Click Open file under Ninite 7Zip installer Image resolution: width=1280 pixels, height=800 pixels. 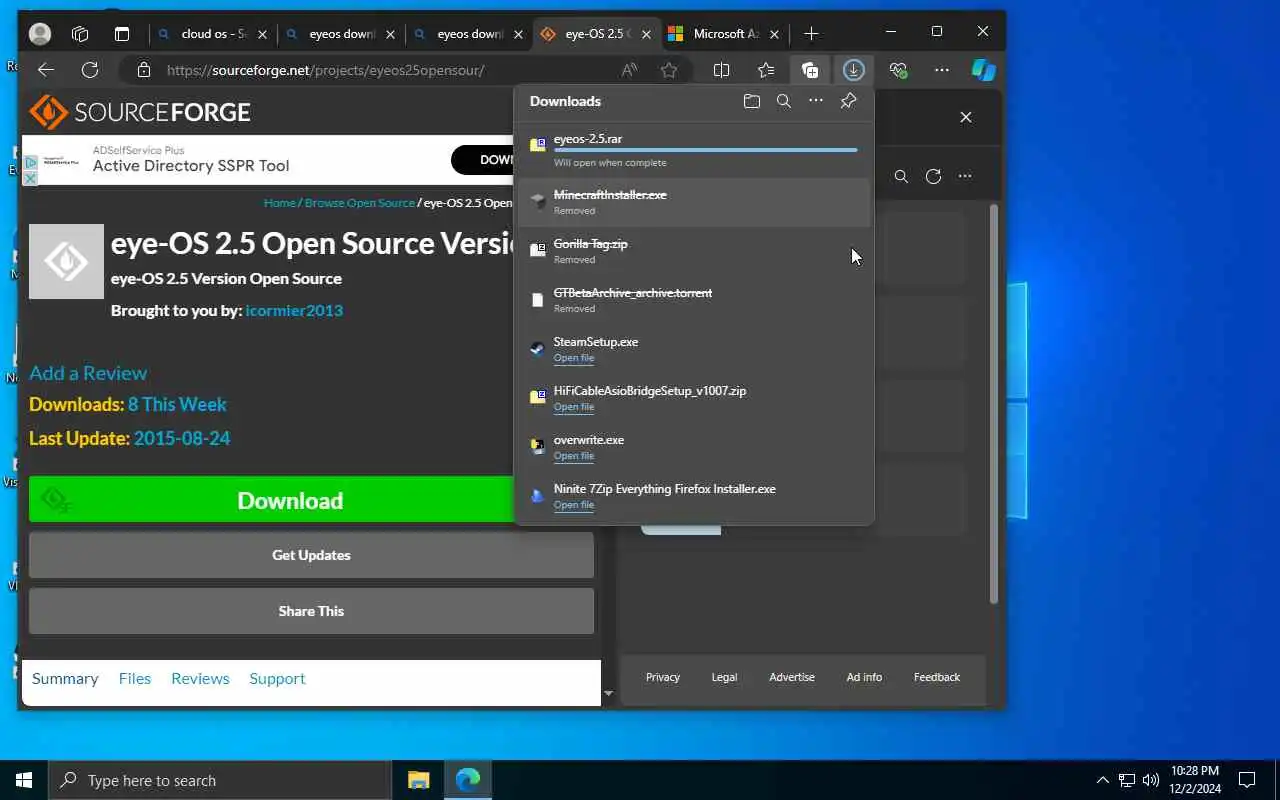pos(574,505)
